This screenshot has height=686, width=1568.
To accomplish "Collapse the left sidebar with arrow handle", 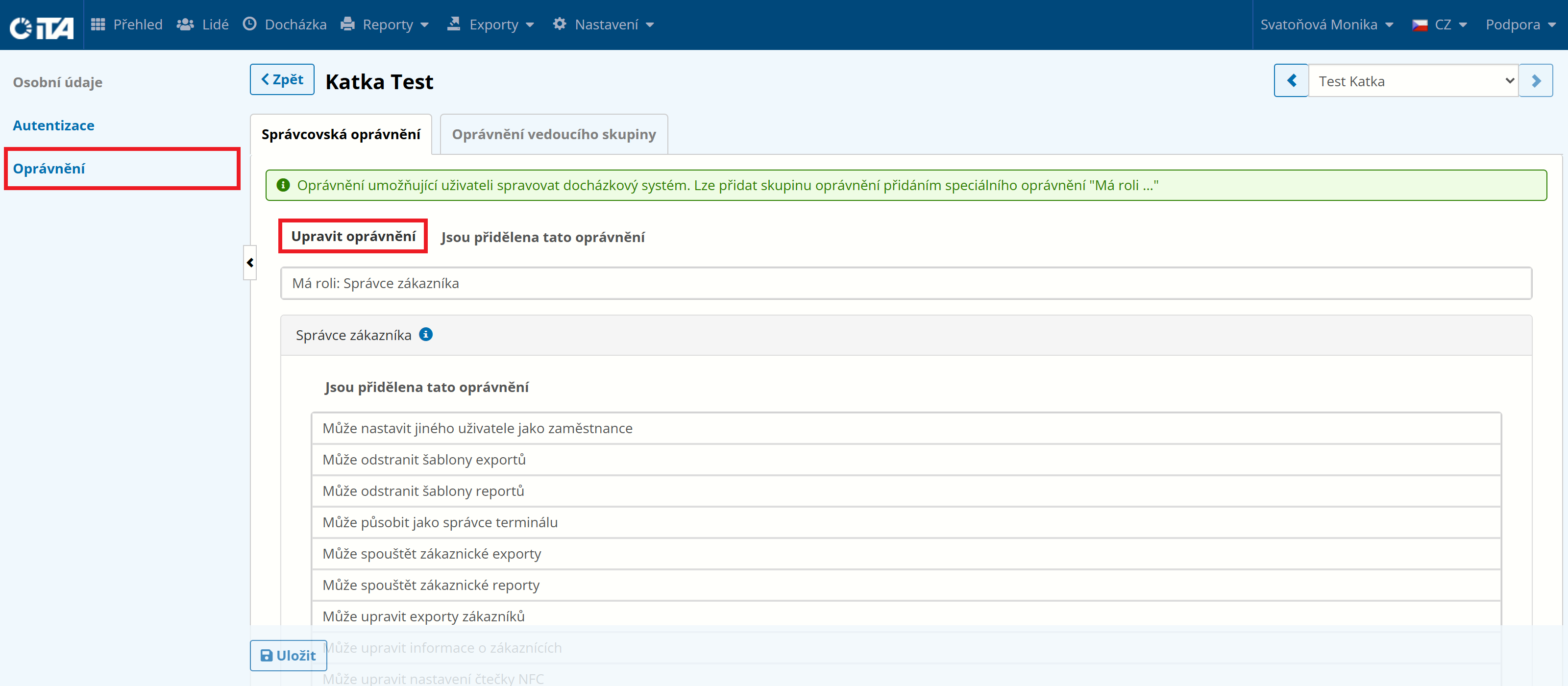I will 249,263.
